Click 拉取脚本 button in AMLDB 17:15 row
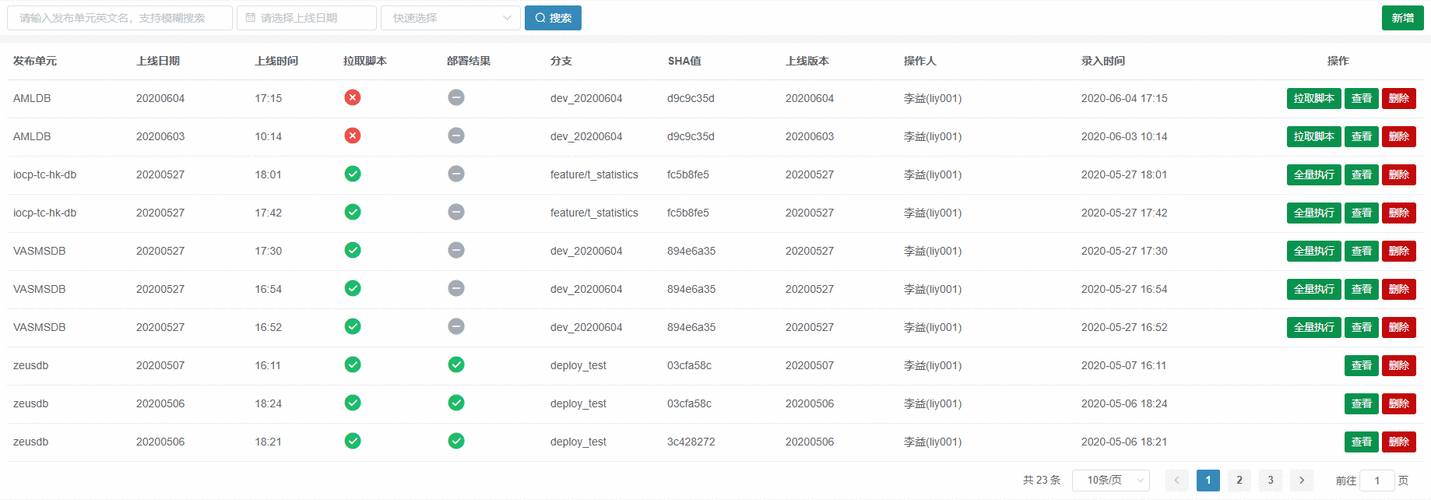Viewport: 1431px width, 500px height. coord(1314,98)
